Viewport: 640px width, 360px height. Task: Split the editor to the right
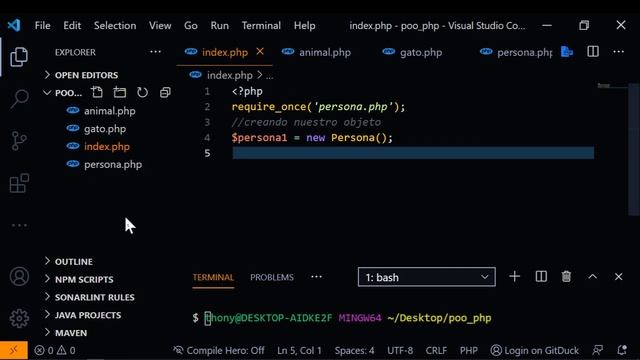click(x=593, y=52)
